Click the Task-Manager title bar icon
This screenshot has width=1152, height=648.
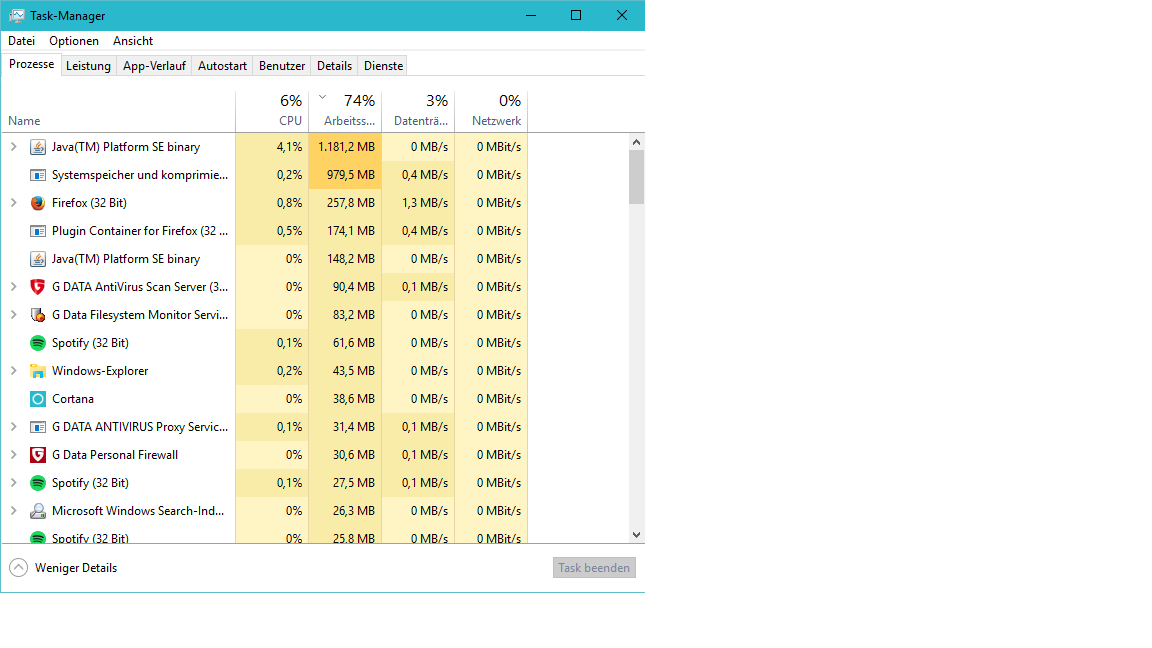click(x=16, y=15)
